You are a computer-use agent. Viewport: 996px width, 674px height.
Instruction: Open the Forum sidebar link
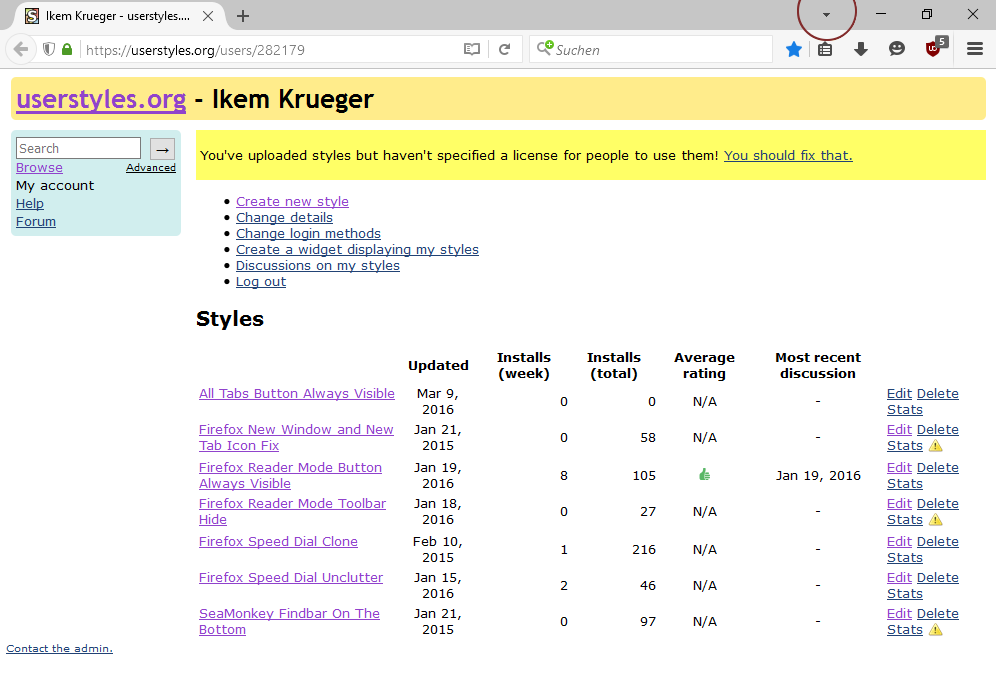coord(36,222)
